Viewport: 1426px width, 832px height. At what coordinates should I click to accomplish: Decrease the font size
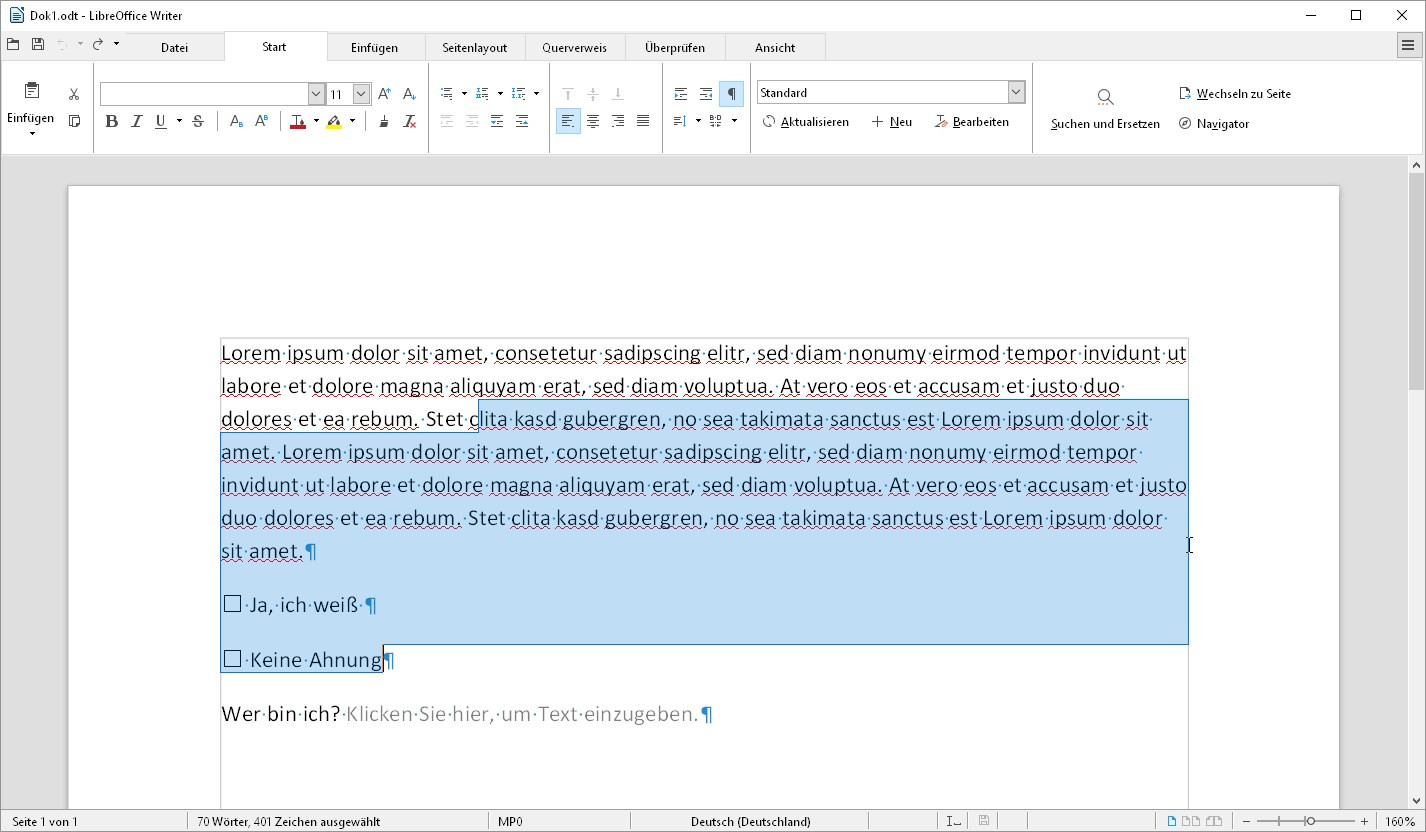409,94
